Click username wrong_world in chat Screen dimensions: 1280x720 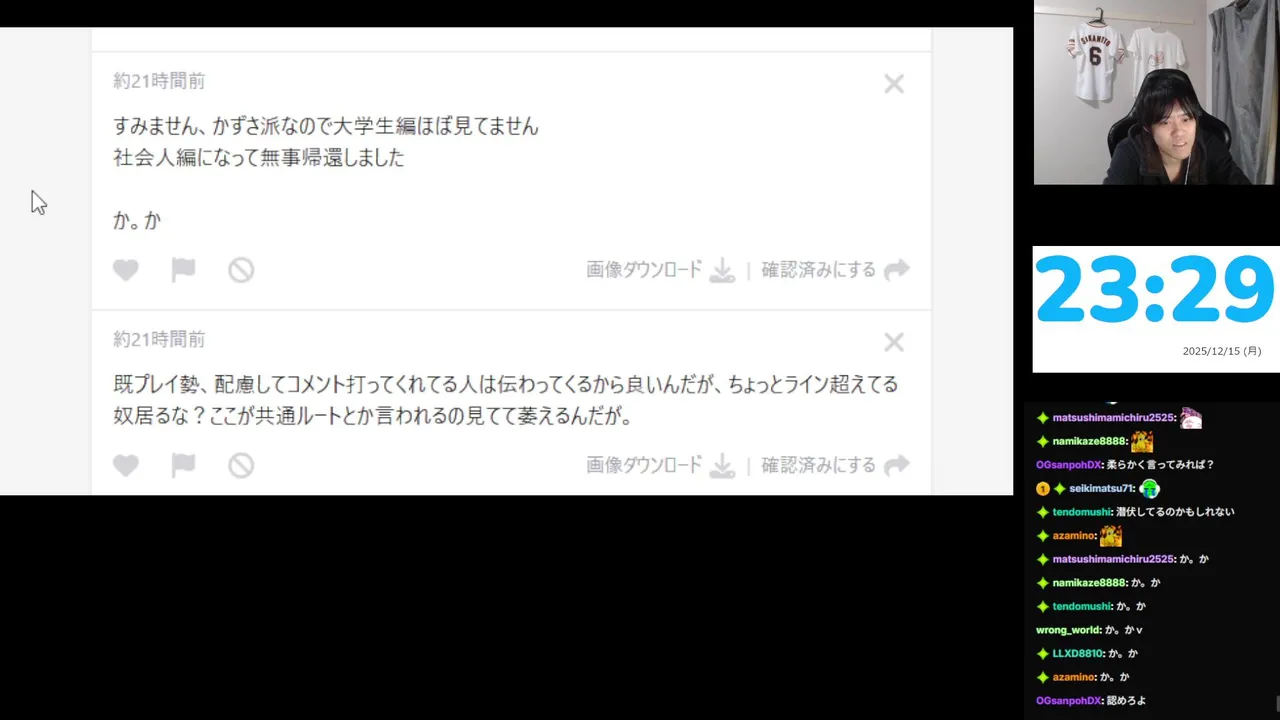1068,630
